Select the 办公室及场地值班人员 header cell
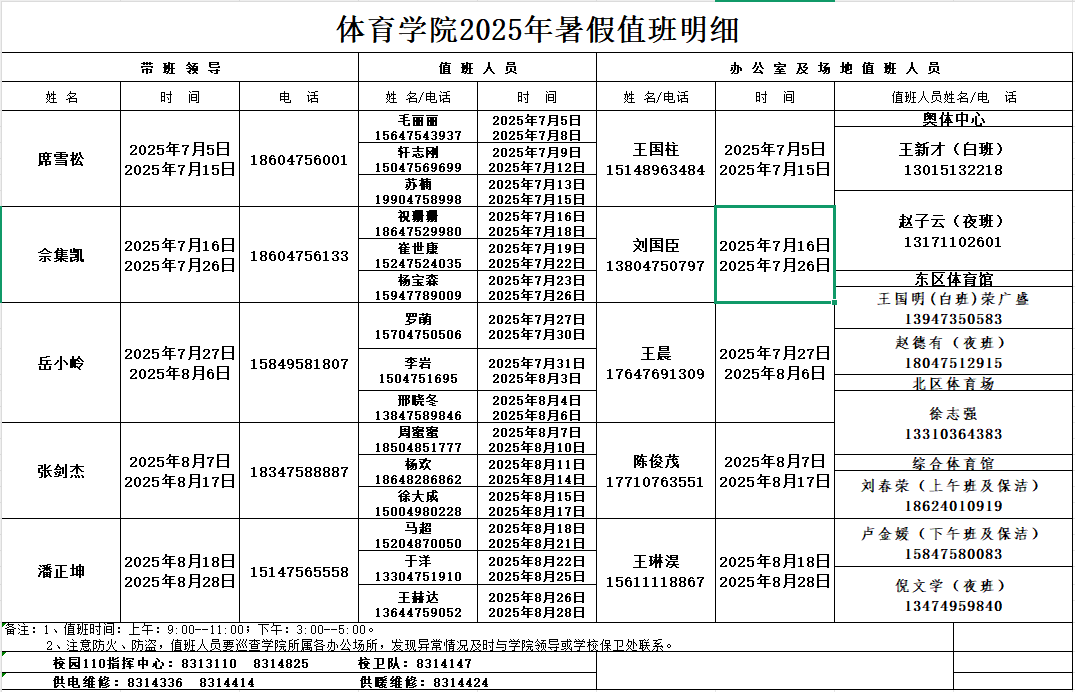This screenshot has width=1075, height=692. tap(835, 68)
